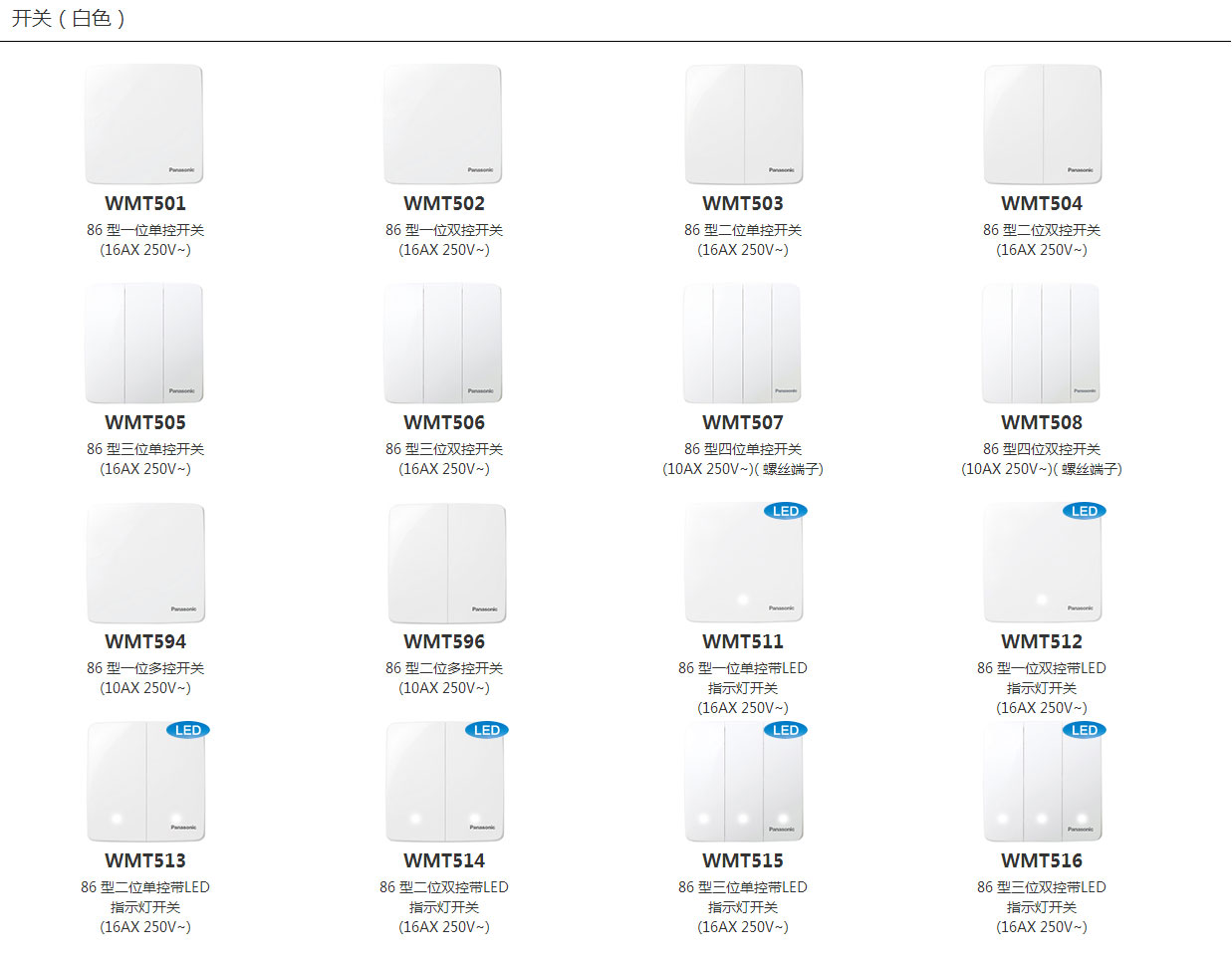The image size is (1232, 962).
Task: Click the LED badge on WMT514
Action: tap(486, 730)
